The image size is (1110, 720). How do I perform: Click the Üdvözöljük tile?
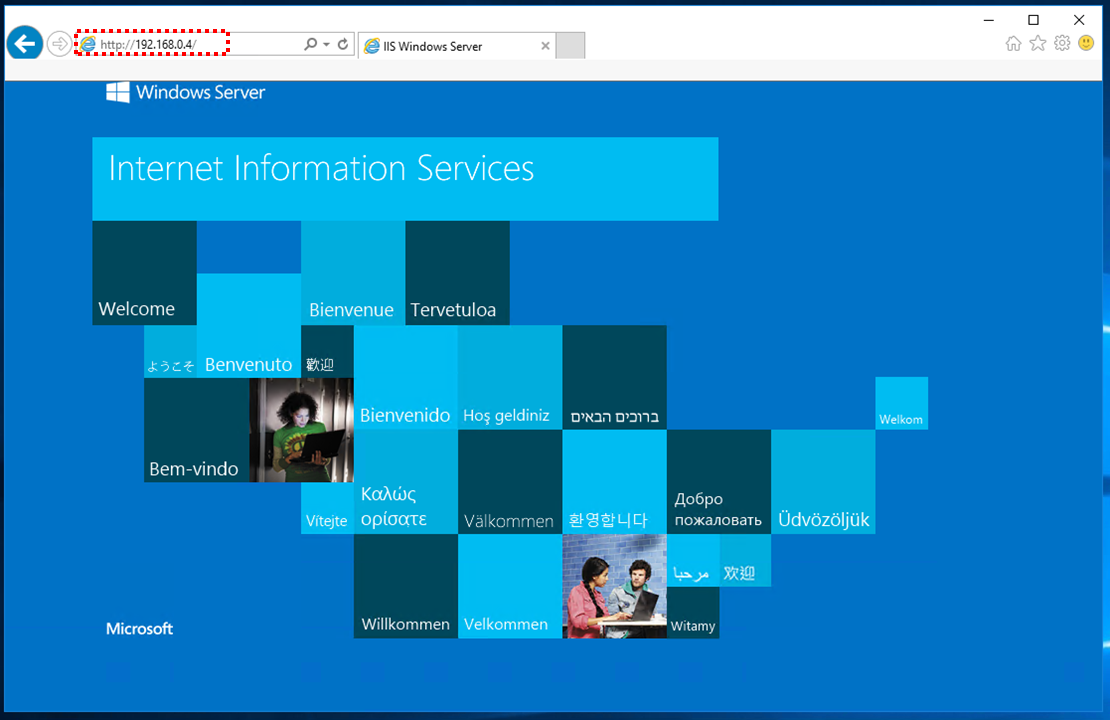coord(823,482)
